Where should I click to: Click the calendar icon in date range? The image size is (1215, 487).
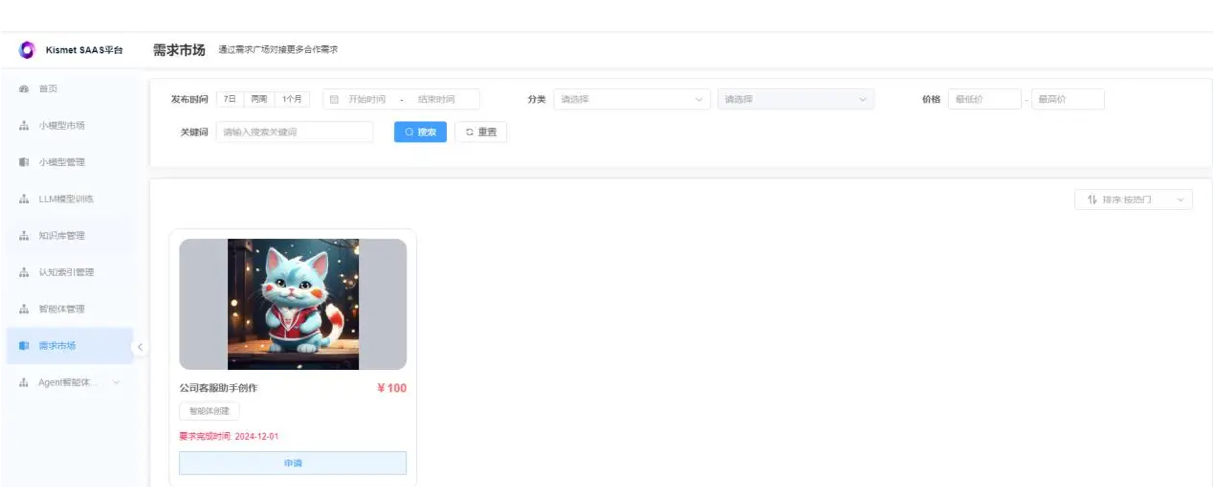pos(334,99)
